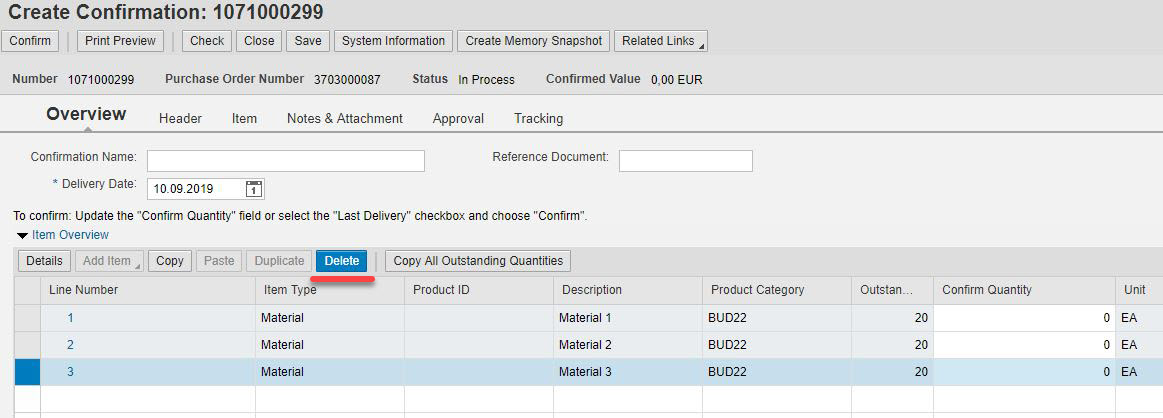Click the "Material 2" description cell
Image resolution: width=1163 pixels, height=418 pixels.
[628, 345]
